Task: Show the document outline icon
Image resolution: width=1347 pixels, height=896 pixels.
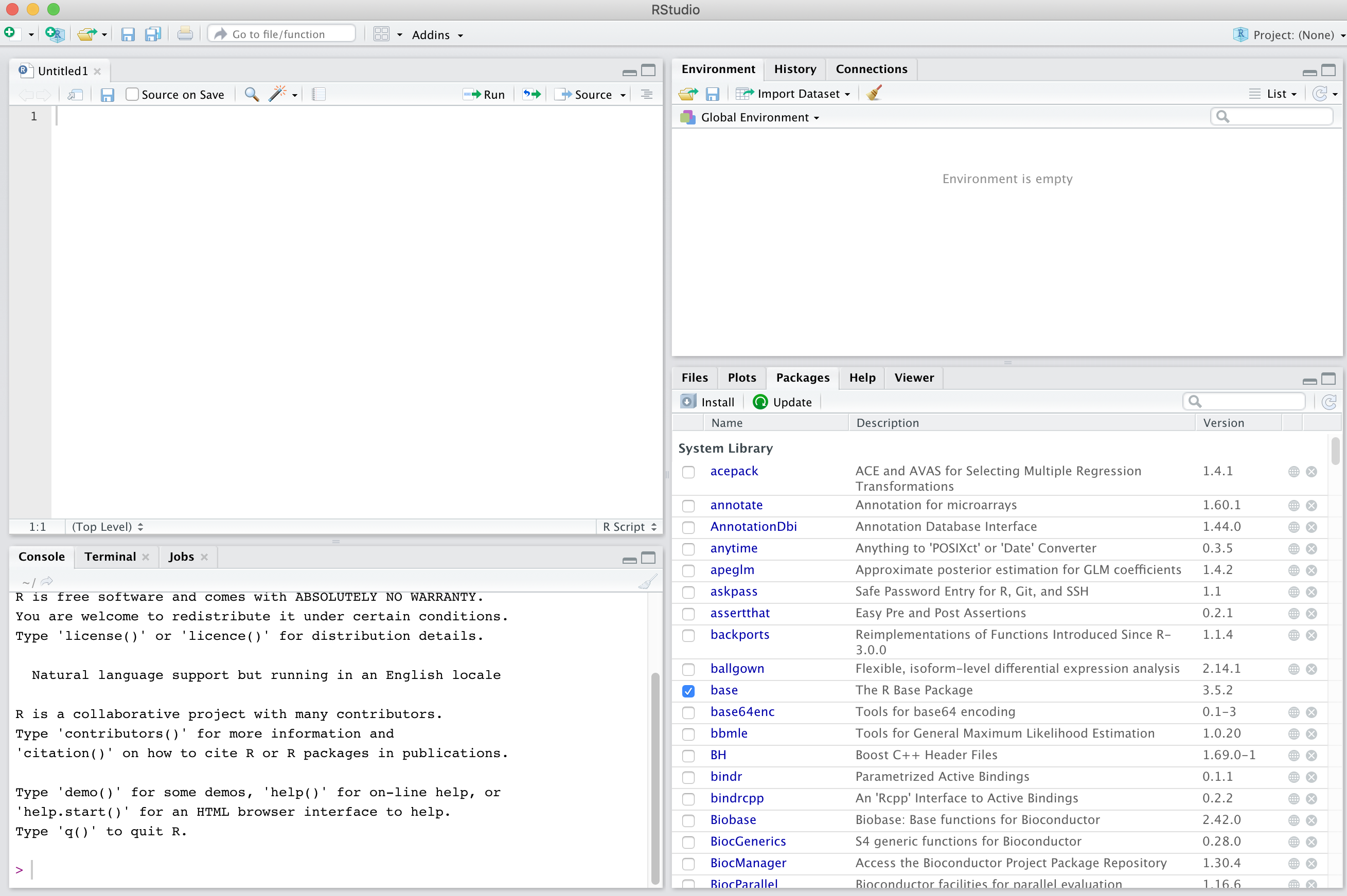Action: coord(647,94)
